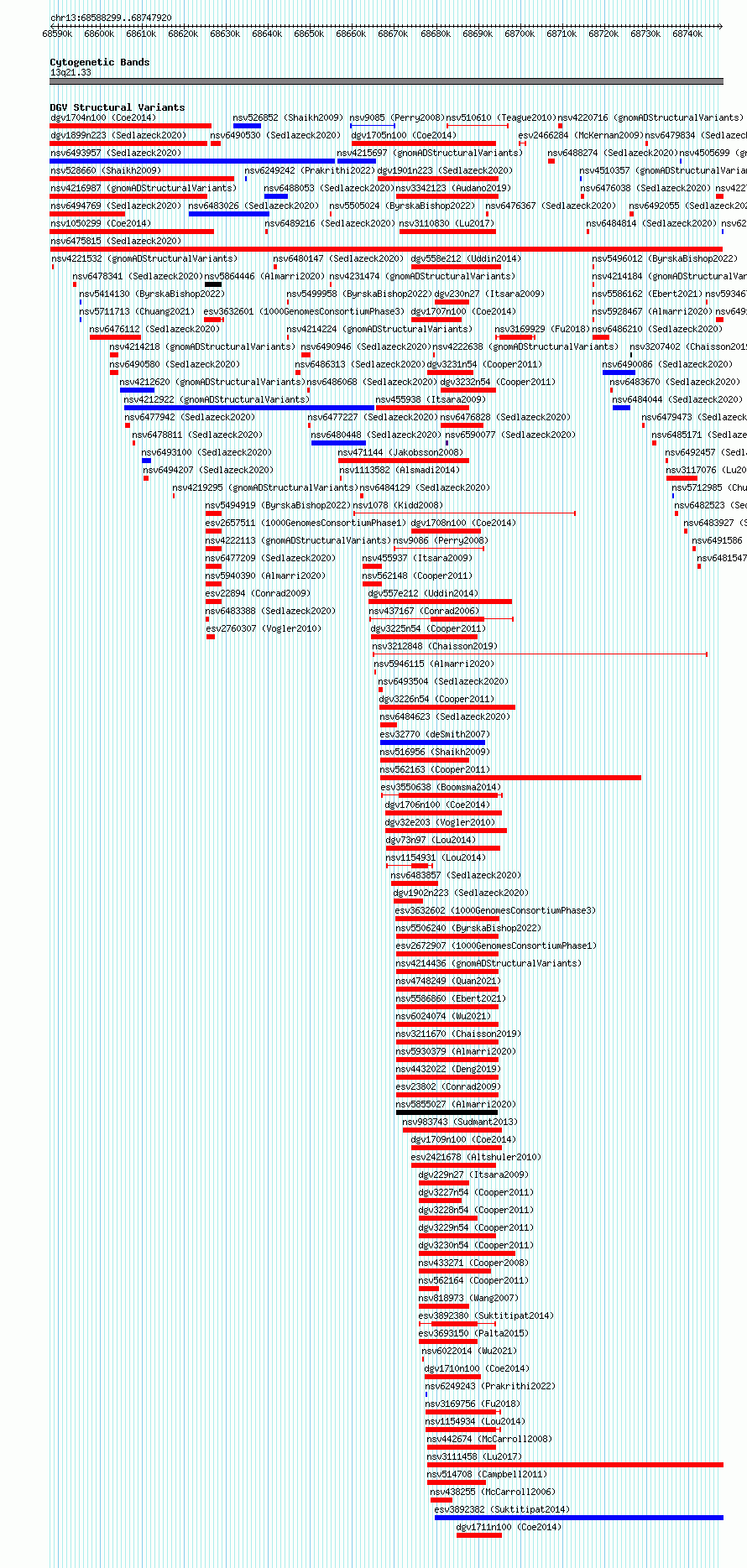
Task: Click nsv4212922 gnomAD structural variant label
Action: (217, 399)
